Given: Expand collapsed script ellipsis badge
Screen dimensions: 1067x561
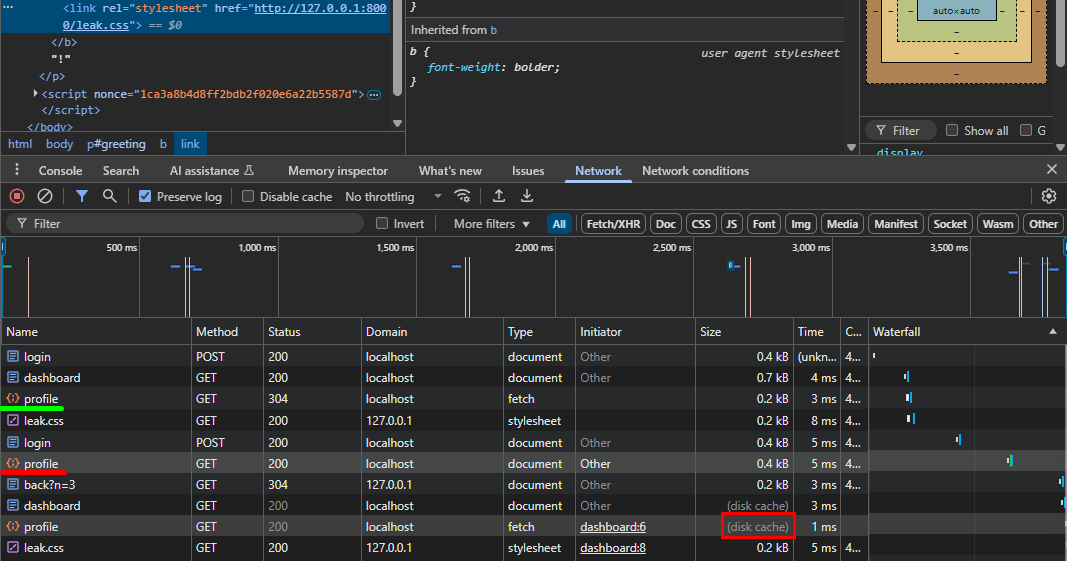Looking at the screenshot, I should pyautogui.click(x=374, y=95).
